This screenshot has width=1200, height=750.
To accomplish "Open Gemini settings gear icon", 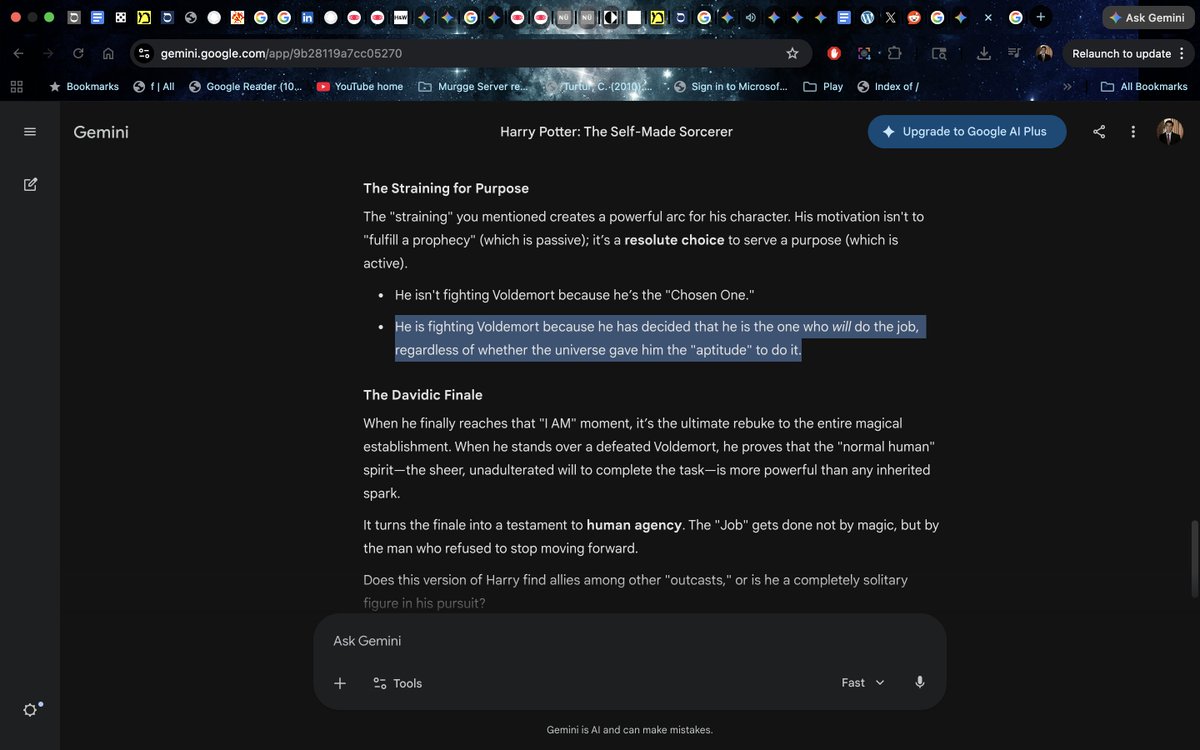I will 31,709.
